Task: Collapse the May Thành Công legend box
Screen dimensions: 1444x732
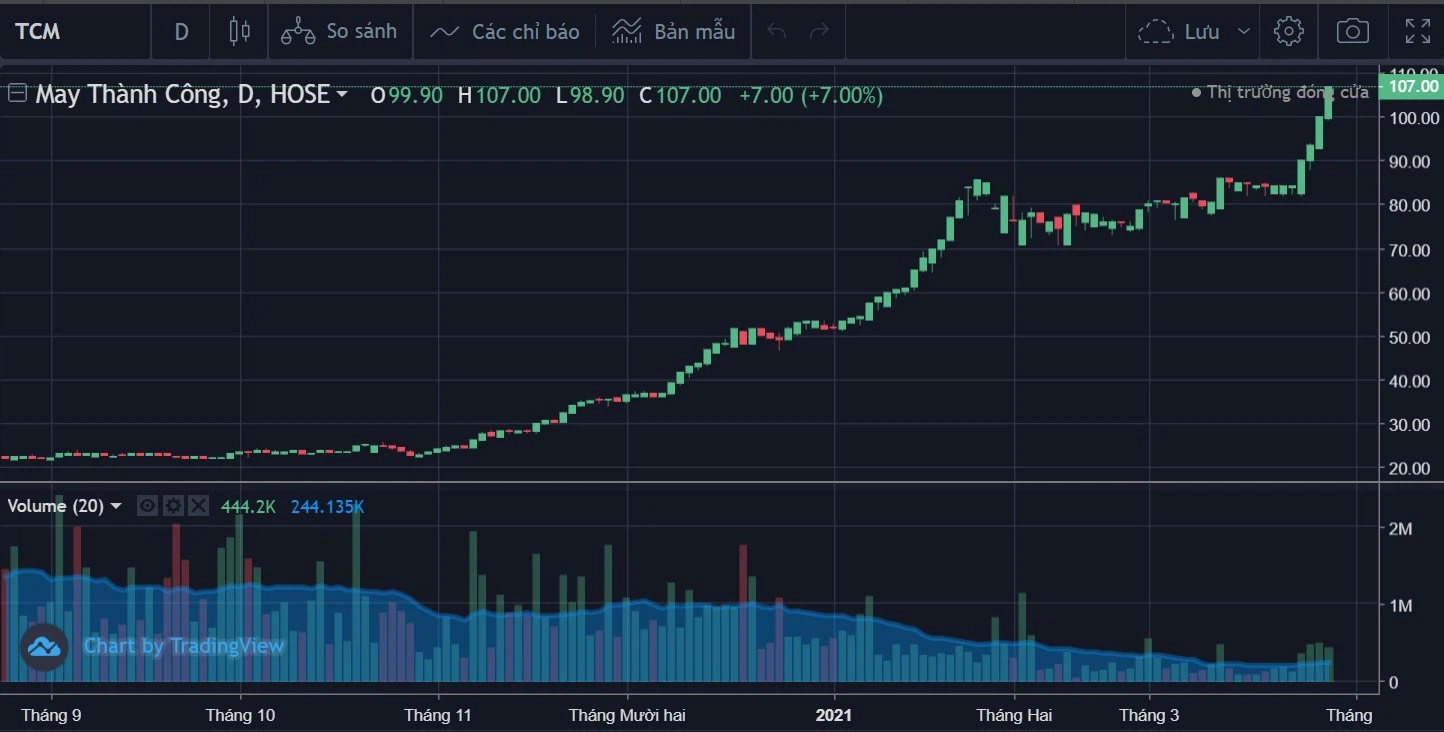Action: pyautogui.click(x=17, y=94)
